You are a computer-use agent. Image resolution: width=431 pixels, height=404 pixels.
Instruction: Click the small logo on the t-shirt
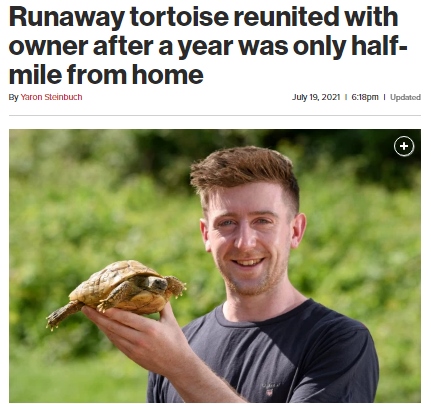click(269, 389)
